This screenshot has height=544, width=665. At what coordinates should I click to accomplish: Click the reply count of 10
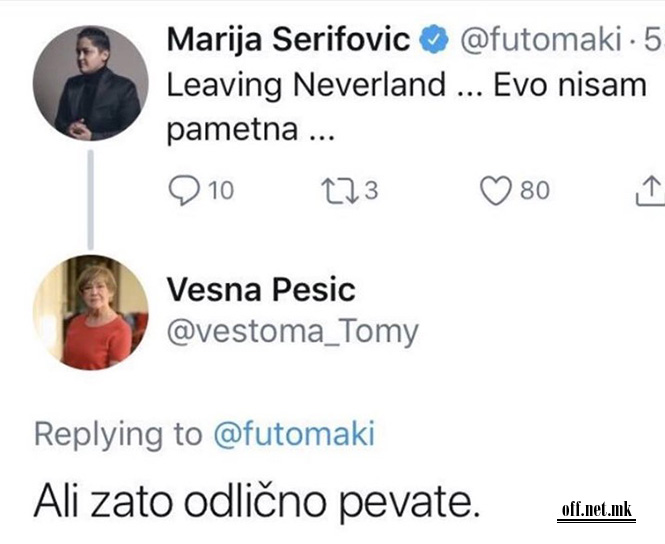point(220,190)
